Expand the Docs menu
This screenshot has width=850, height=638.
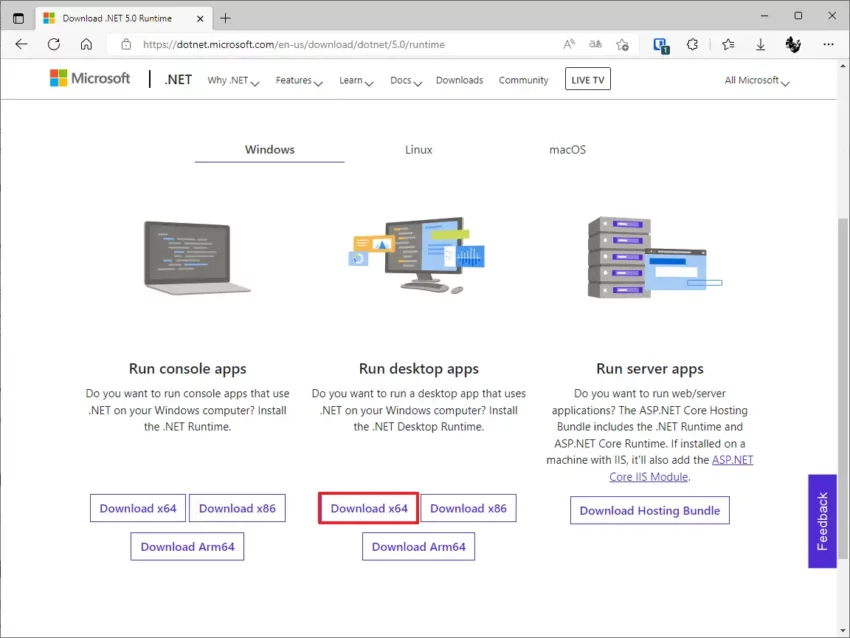click(405, 80)
